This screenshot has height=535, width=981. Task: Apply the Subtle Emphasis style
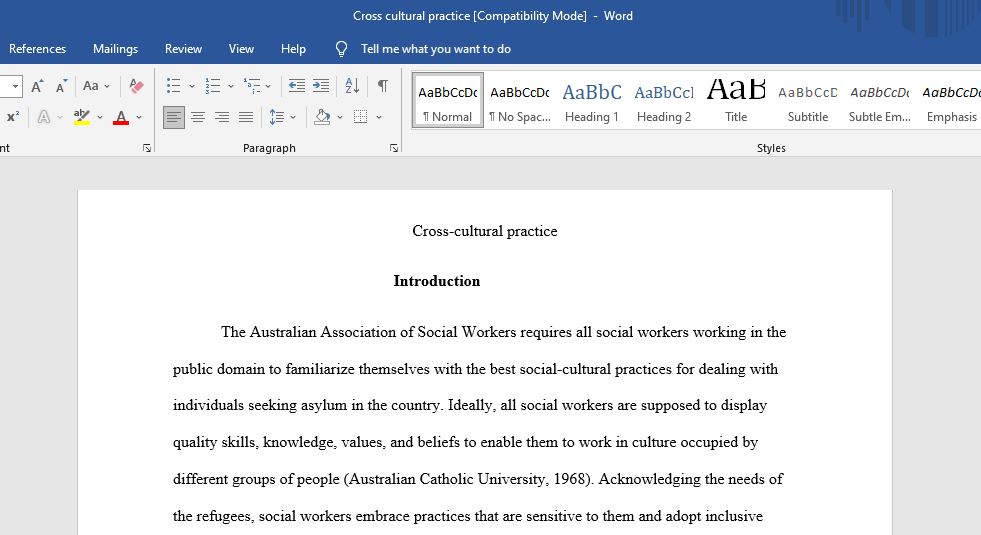click(x=880, y=101)
